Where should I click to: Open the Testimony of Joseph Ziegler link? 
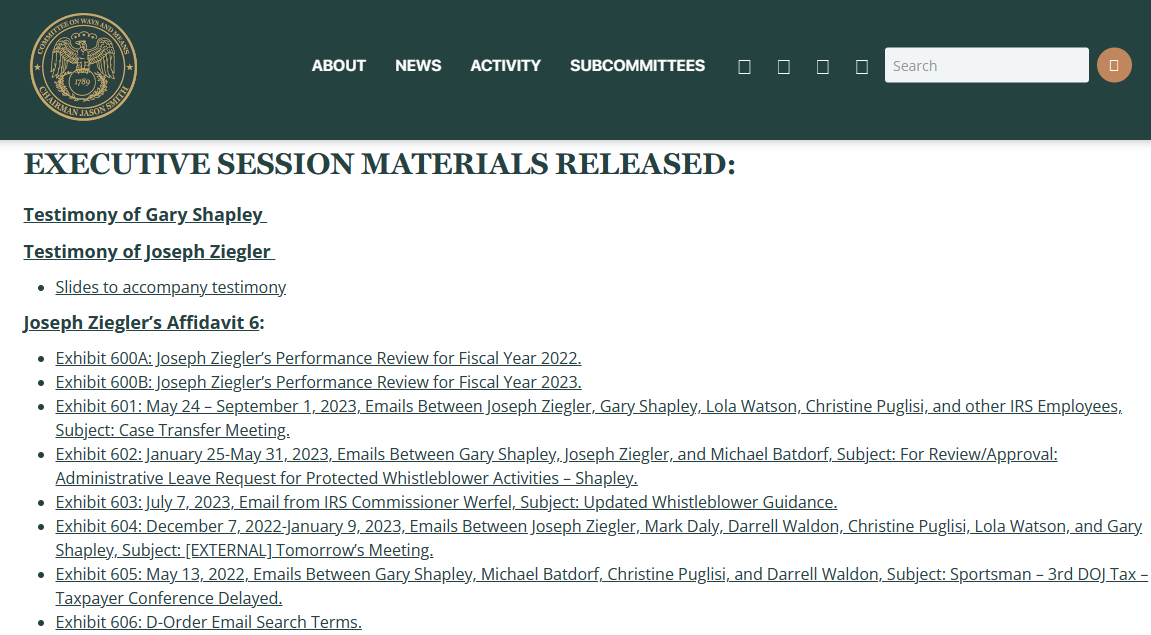coord(149,251)
